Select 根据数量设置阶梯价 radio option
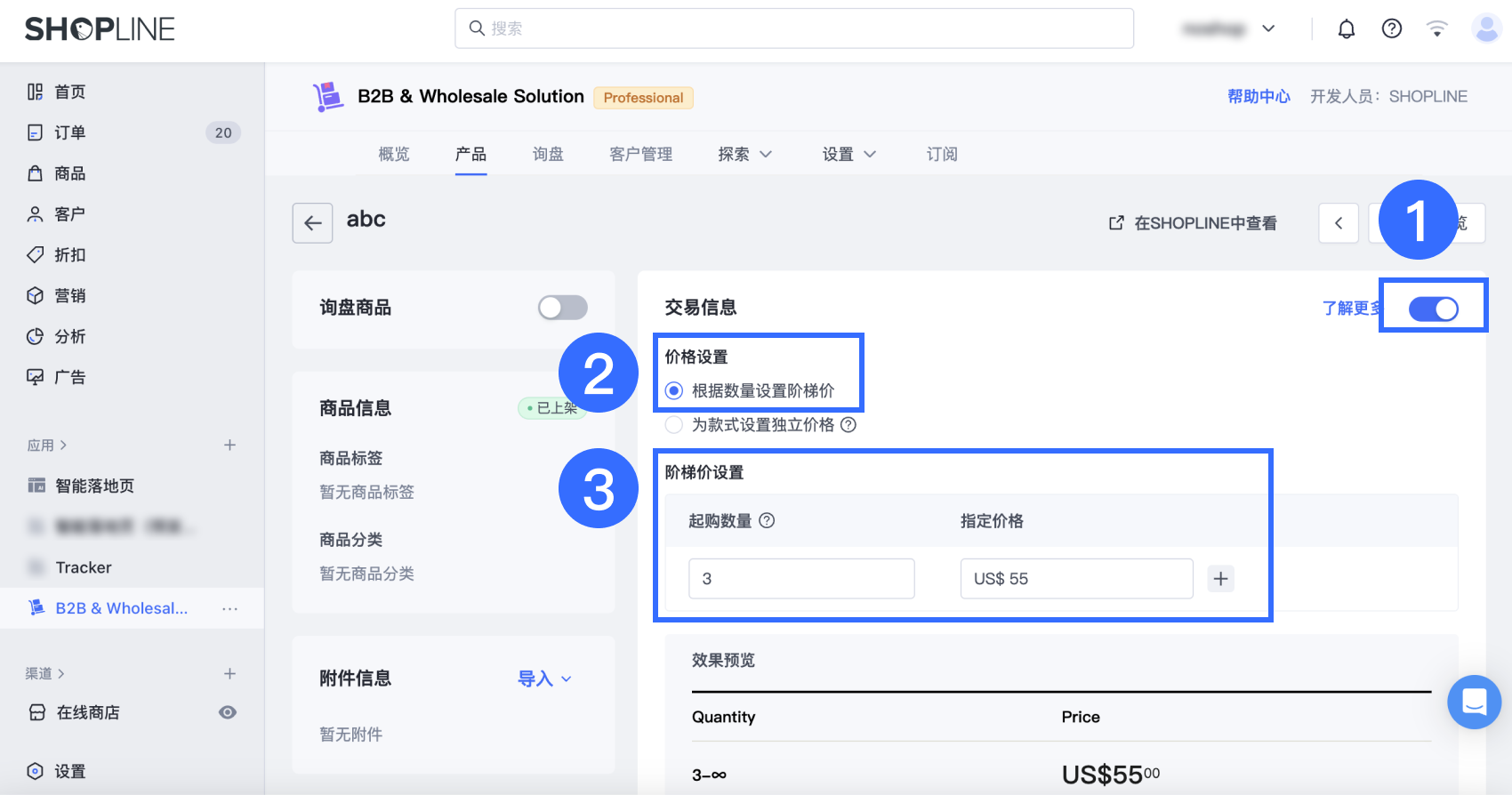 pyautogui.click(x=674, y=391)
